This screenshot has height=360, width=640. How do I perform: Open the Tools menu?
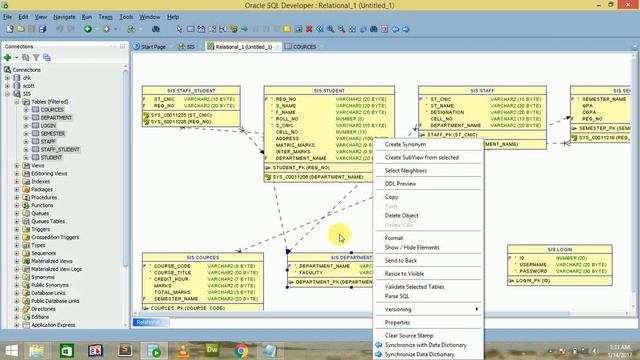(x=126, y=17)
